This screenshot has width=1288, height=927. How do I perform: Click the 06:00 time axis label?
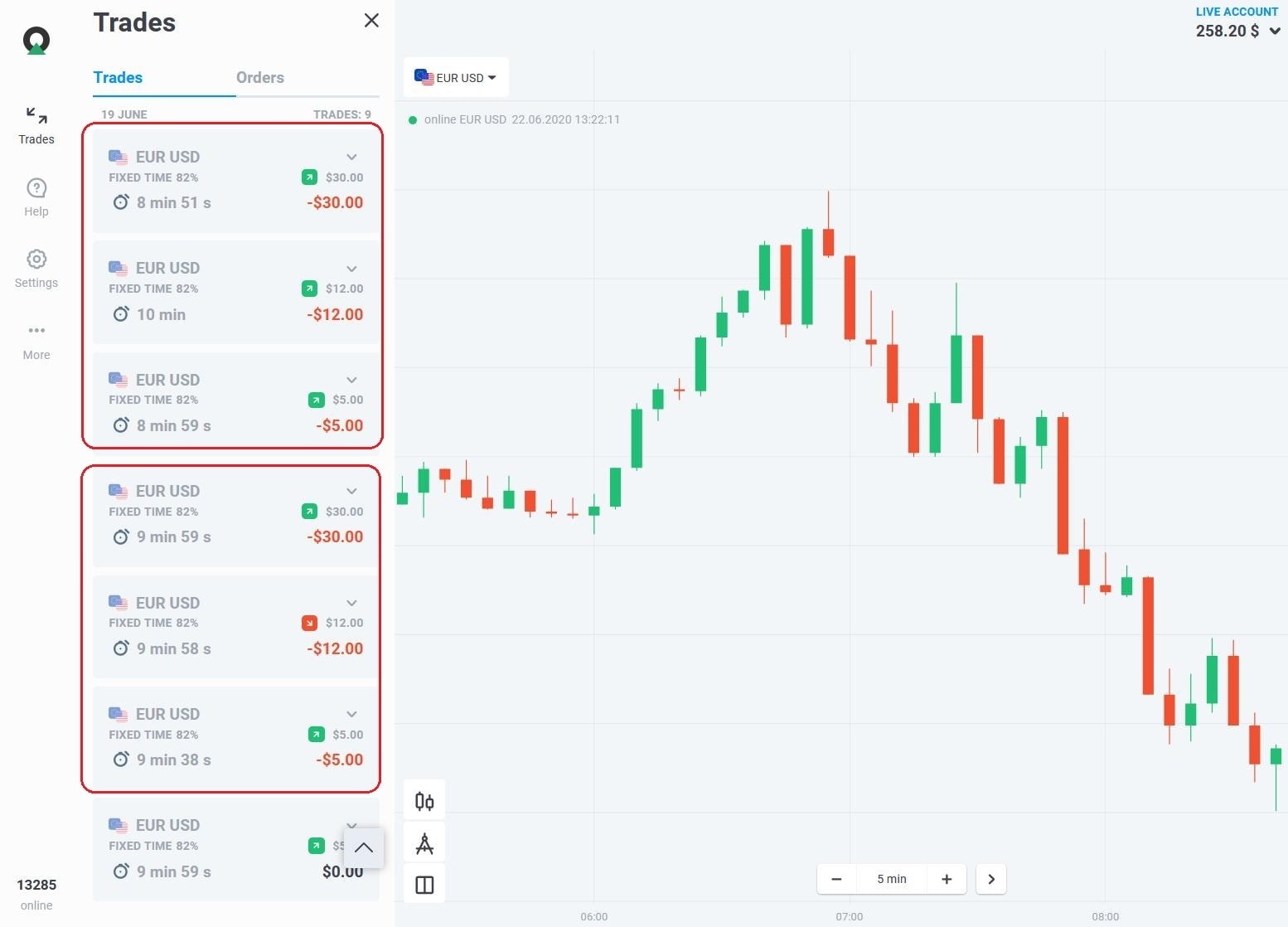(x=594, y=916)
